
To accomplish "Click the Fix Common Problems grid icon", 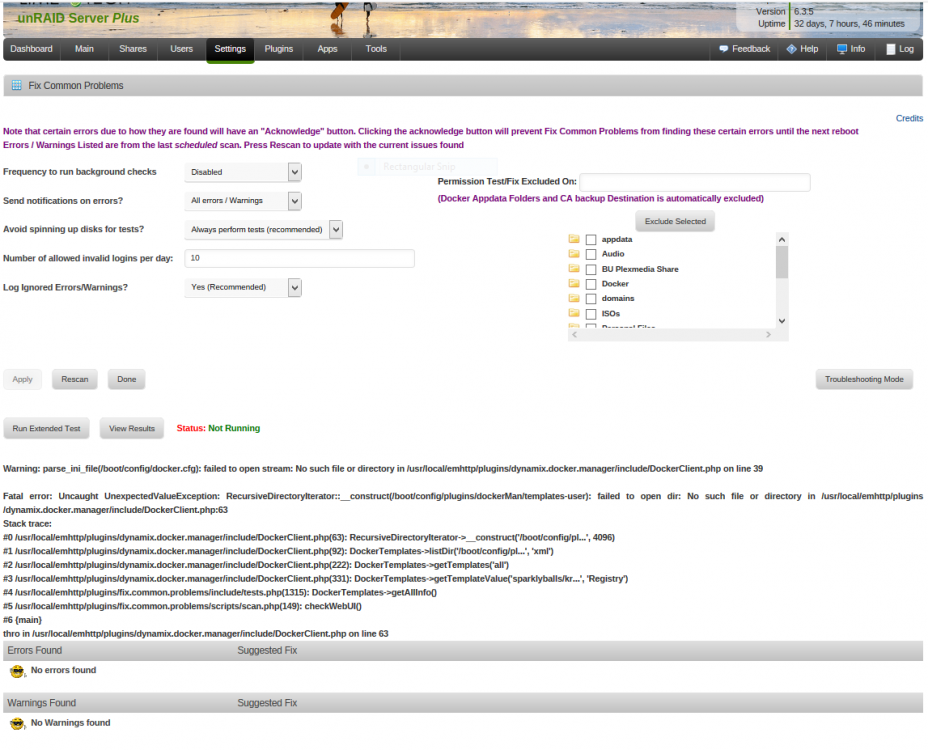I will [17, 85].
